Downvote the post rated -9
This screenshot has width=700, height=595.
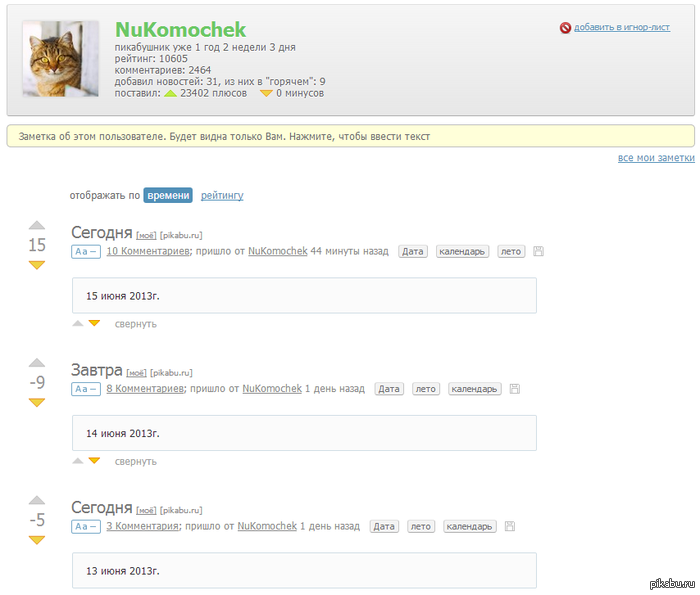(x=37, y=403)
